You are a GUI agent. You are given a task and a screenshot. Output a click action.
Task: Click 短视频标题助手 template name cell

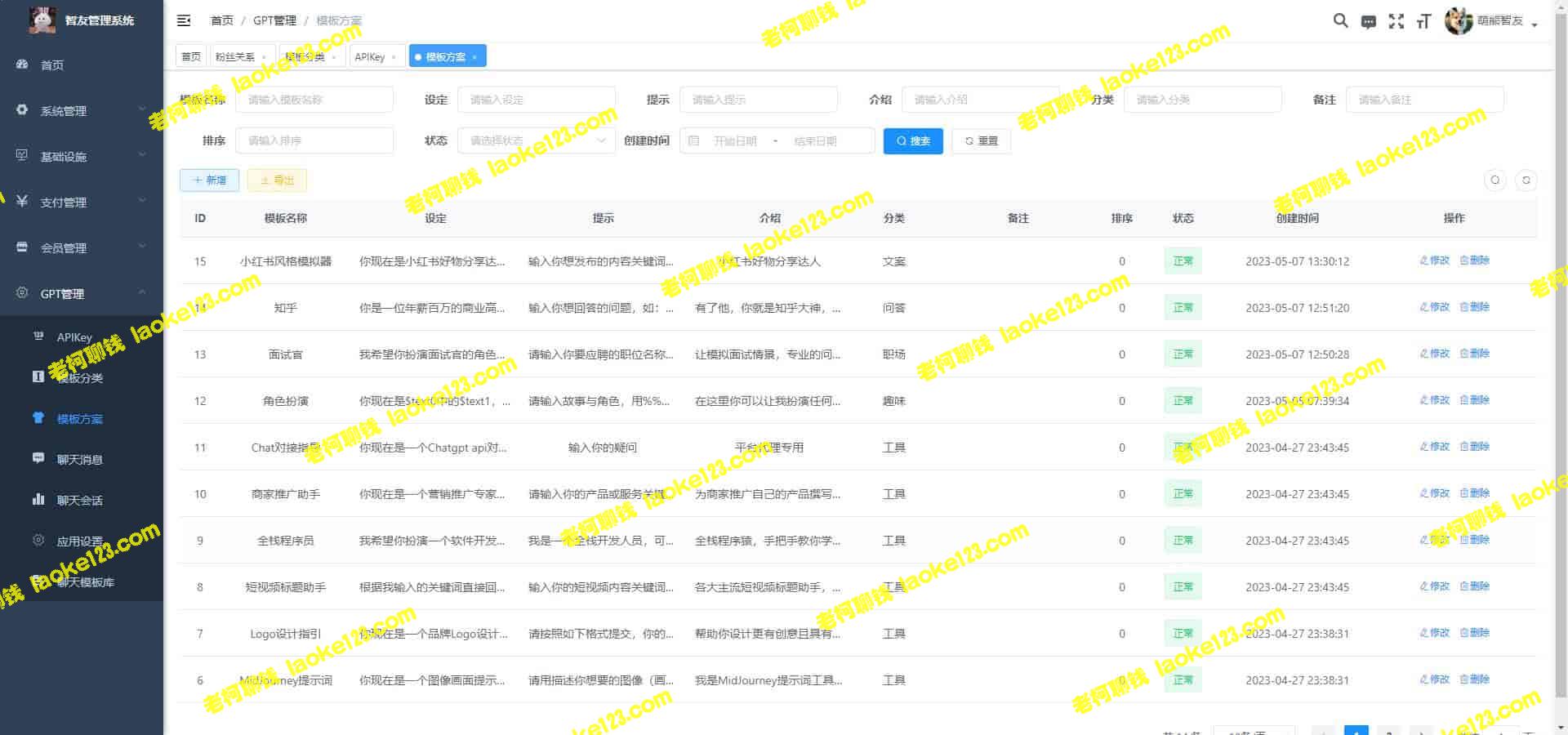(x=286, y=587)
